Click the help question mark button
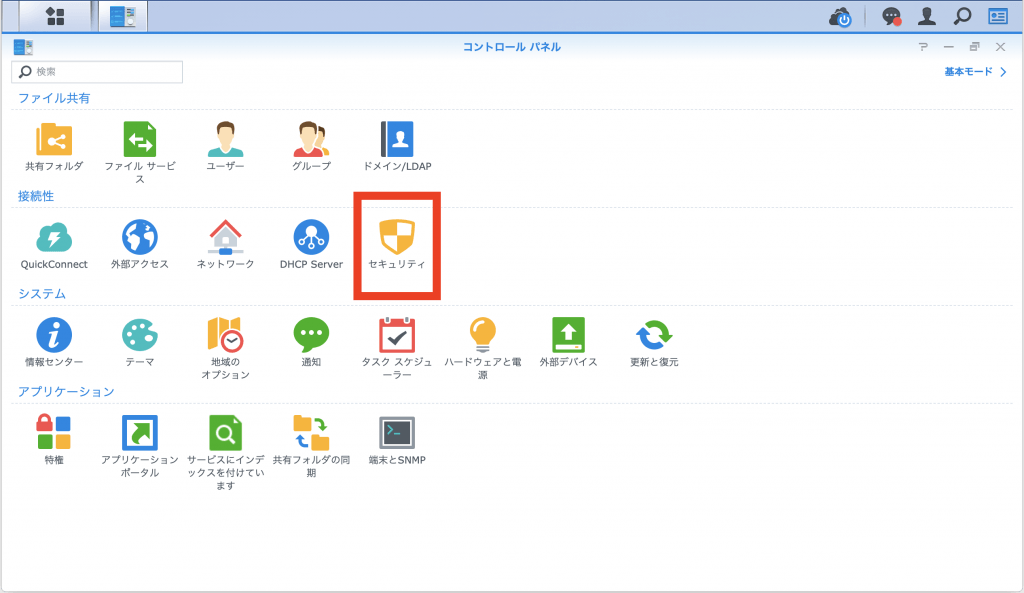The width and height of the screenshot is (1024, 593). coord(923,47)
